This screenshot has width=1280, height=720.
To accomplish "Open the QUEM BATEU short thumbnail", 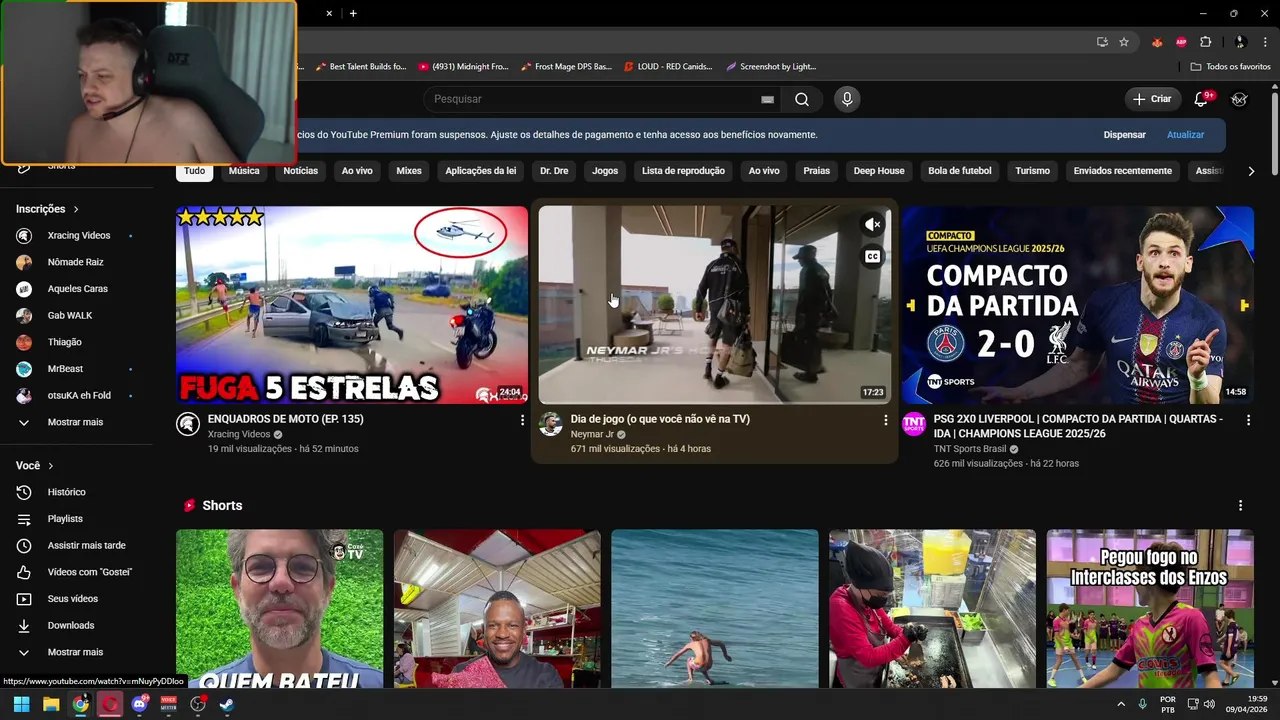I will click(x=280, y=609).
